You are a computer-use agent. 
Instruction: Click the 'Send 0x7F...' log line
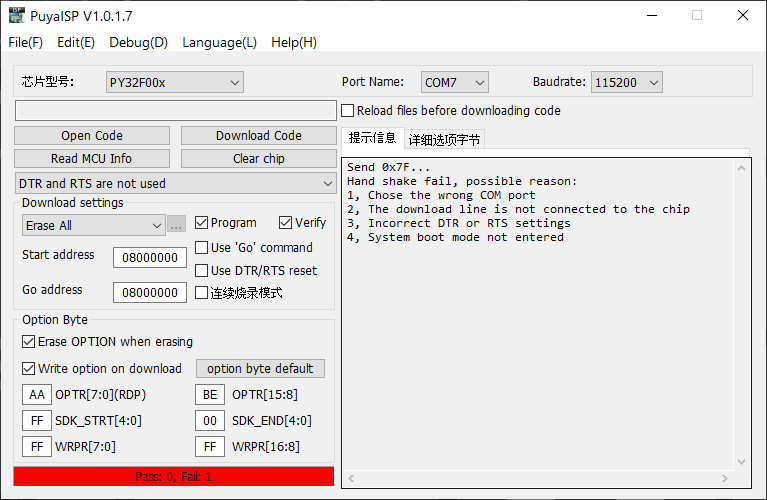click(x=388, y=167)
